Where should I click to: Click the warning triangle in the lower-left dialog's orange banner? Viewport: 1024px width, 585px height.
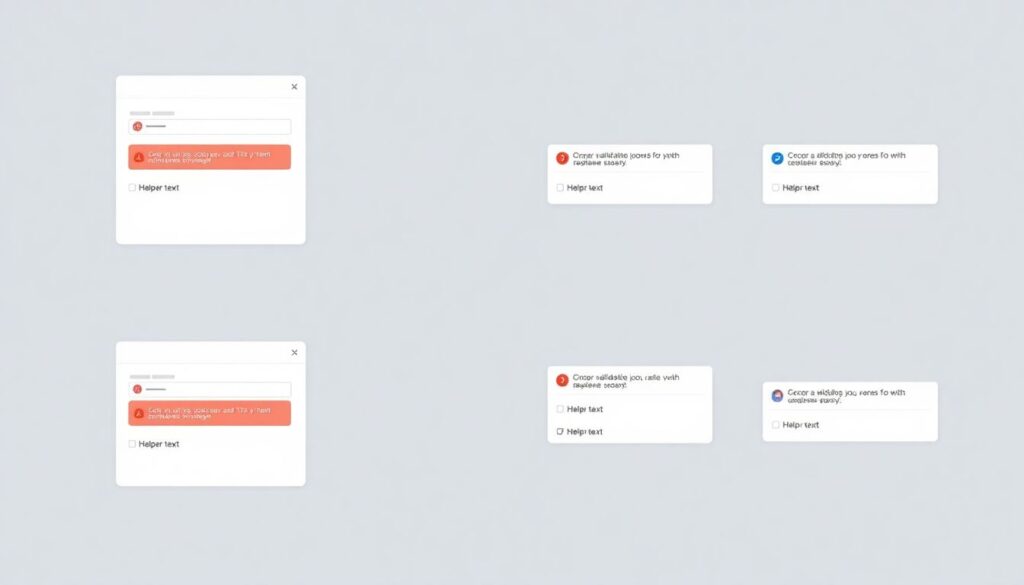tap(139, 414)
